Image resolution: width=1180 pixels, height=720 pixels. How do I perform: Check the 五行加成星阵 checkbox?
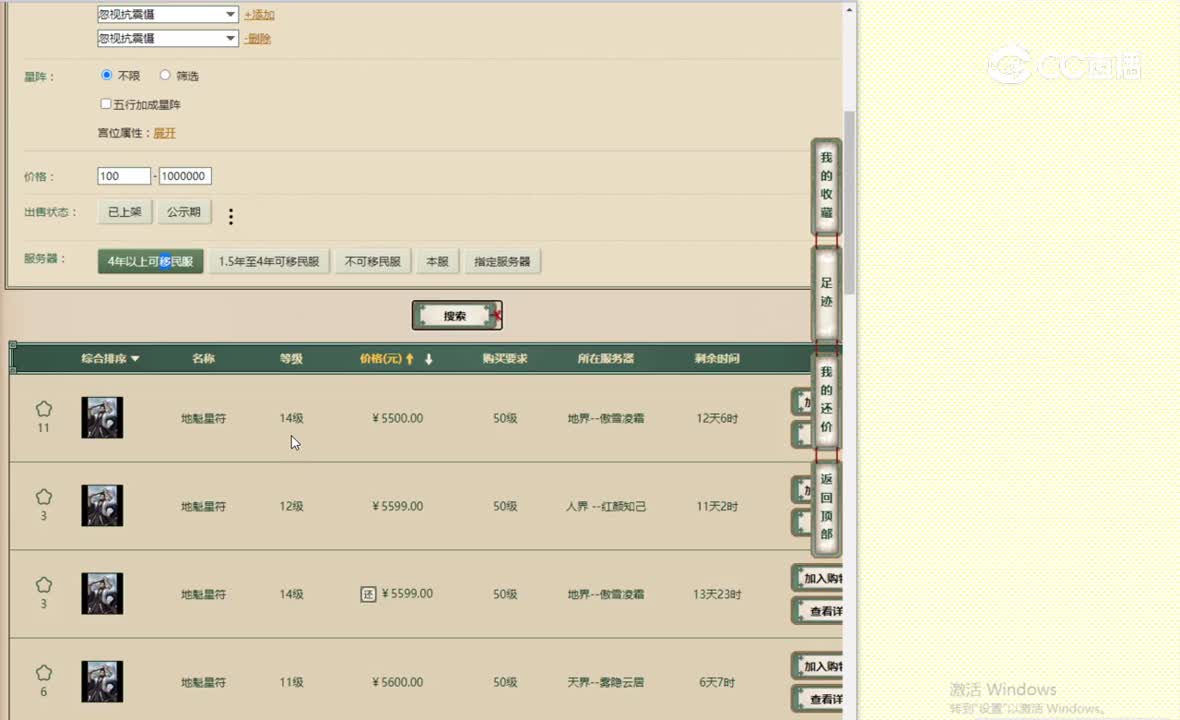(x=106, y=104)
